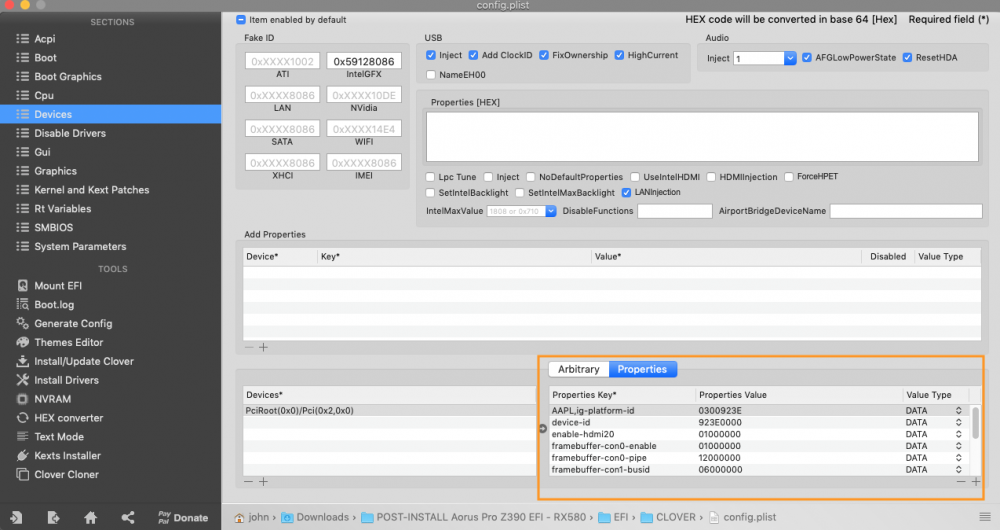
Task: Remove selected entry from the Devices list
Action: click(x=249, y=482)
